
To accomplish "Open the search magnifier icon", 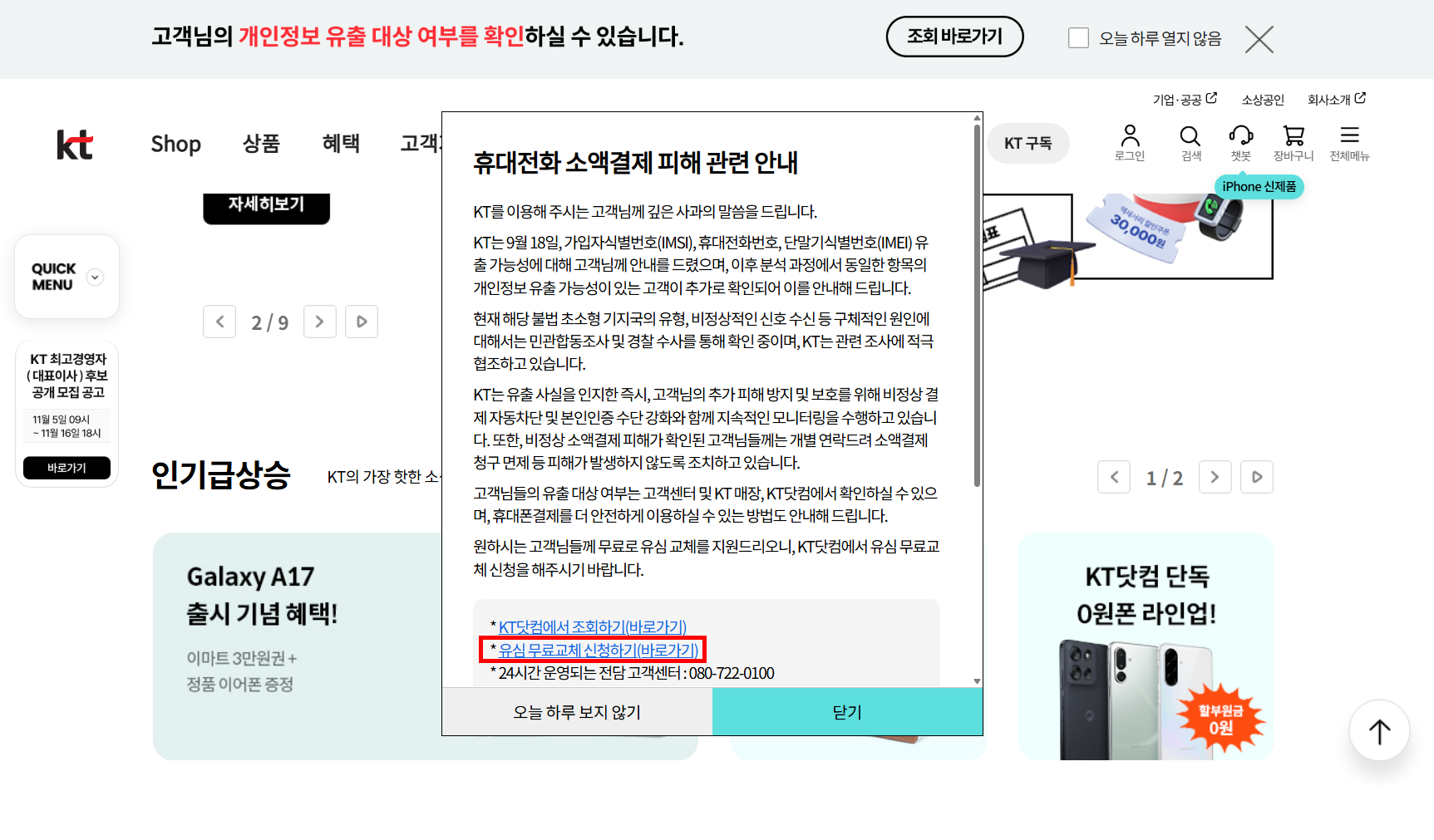I will [x=1190, y=143].
